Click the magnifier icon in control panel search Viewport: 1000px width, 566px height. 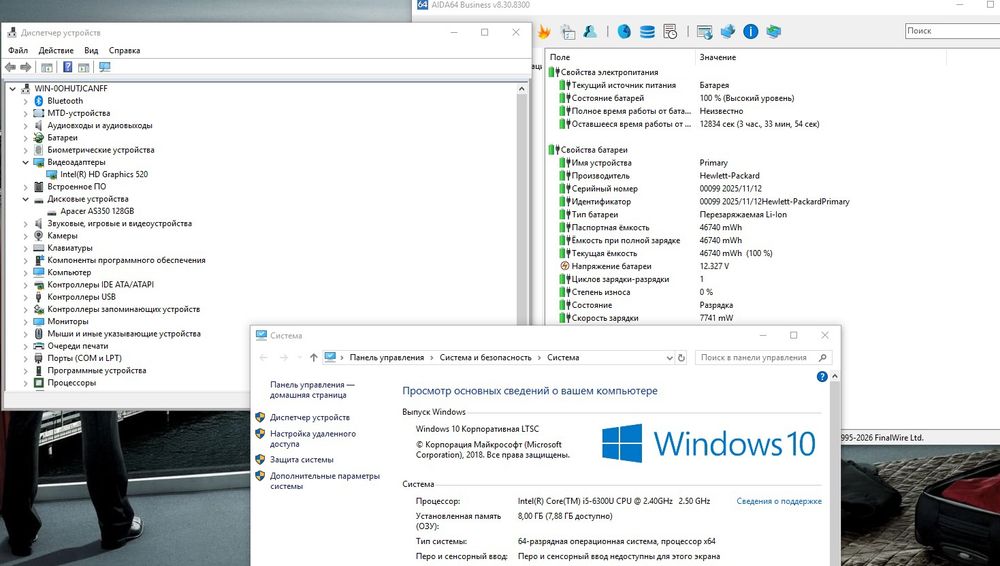823,358
